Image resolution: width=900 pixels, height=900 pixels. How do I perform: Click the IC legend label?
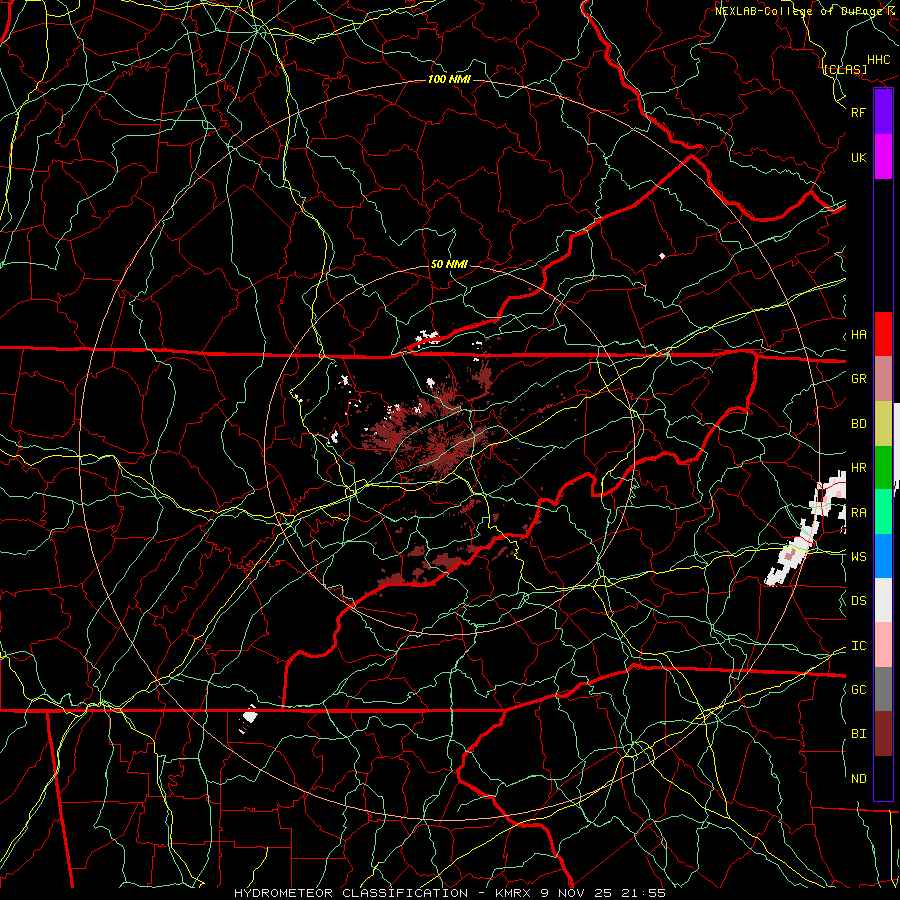click(x=858, y=646)
